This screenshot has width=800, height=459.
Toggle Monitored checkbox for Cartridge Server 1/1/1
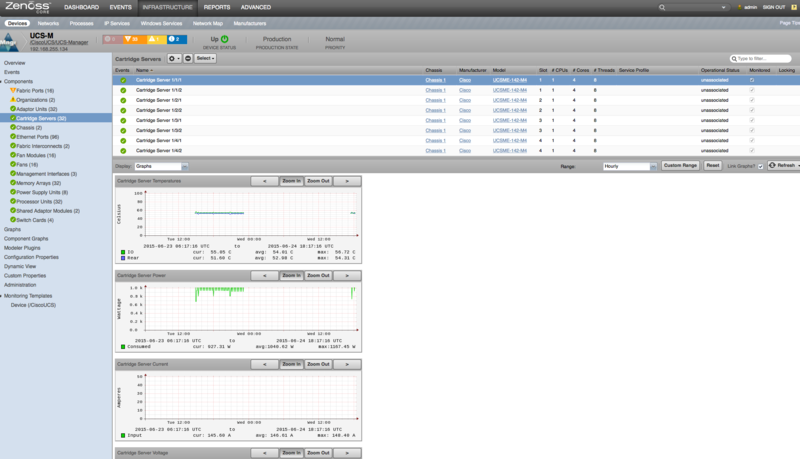(752, 80)
